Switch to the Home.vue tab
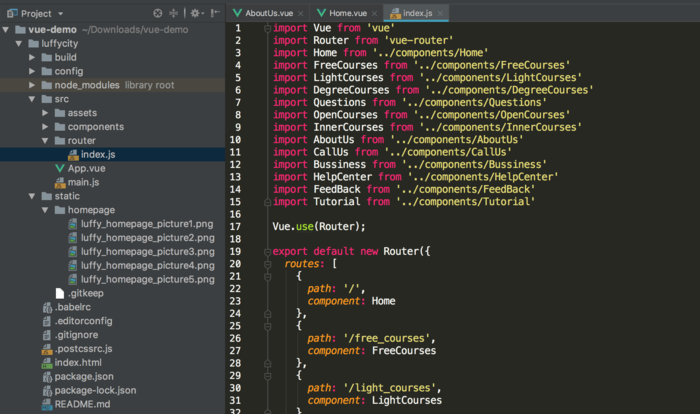 pos(348,13)
